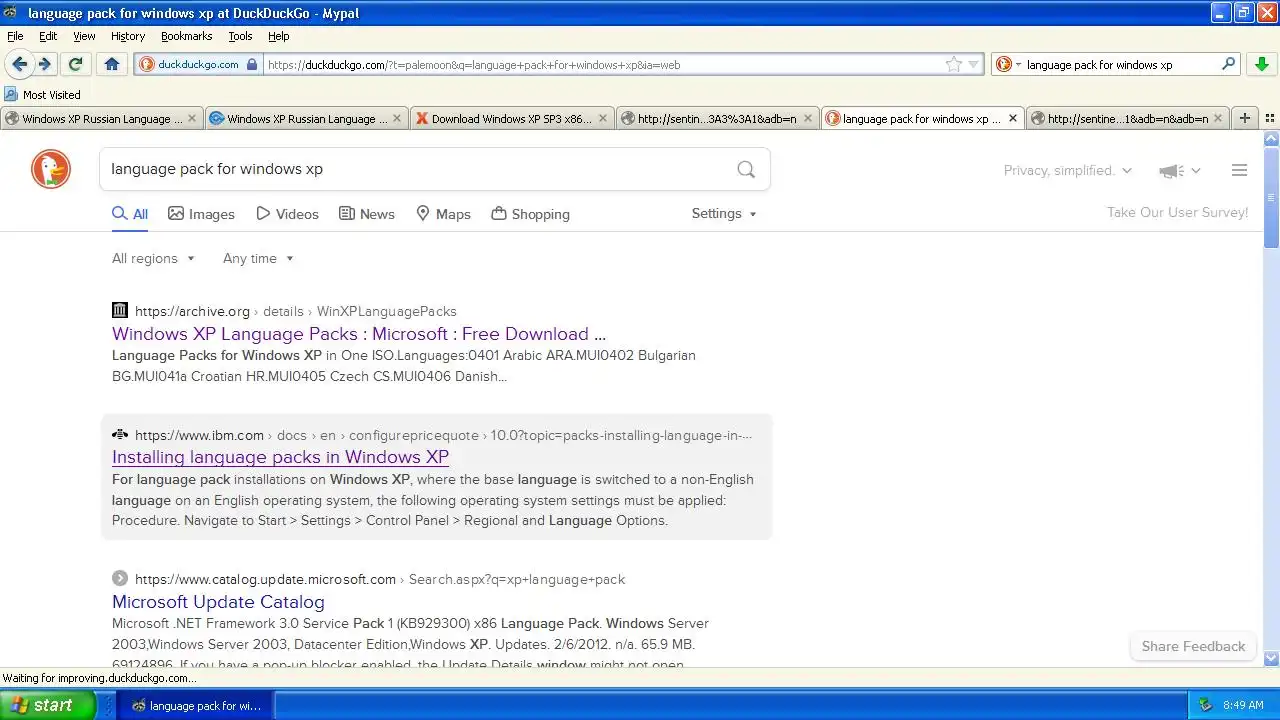Screen dimensions: 1280x720
Task: Select the All results tab
Action: coord(130,214)
